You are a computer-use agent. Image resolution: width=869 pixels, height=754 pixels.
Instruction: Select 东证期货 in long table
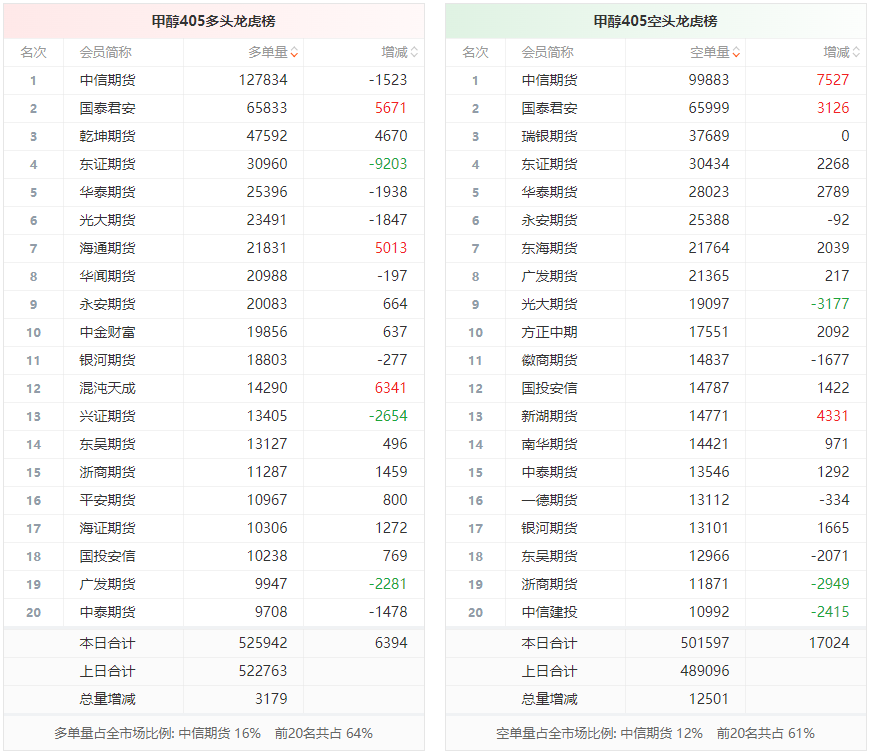[107, 164]
